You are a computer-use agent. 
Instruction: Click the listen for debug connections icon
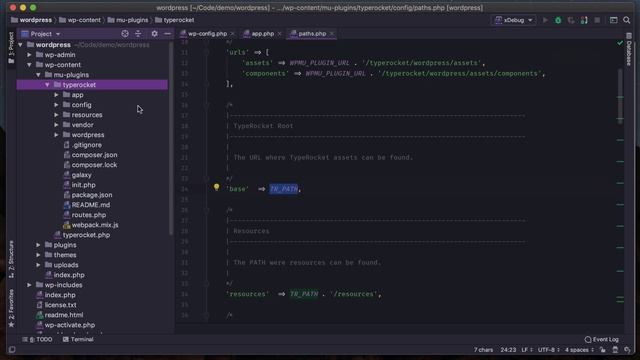pos(584,20)
